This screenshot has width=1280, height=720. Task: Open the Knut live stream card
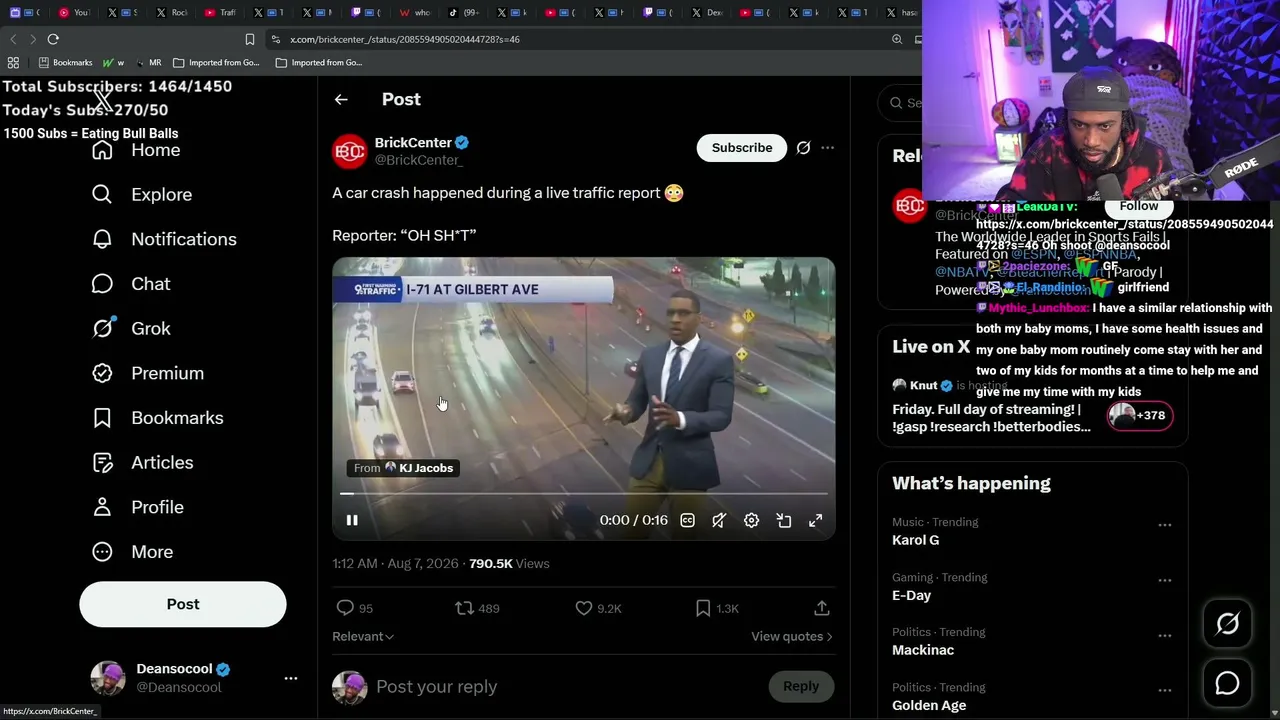coord(1032,405)
